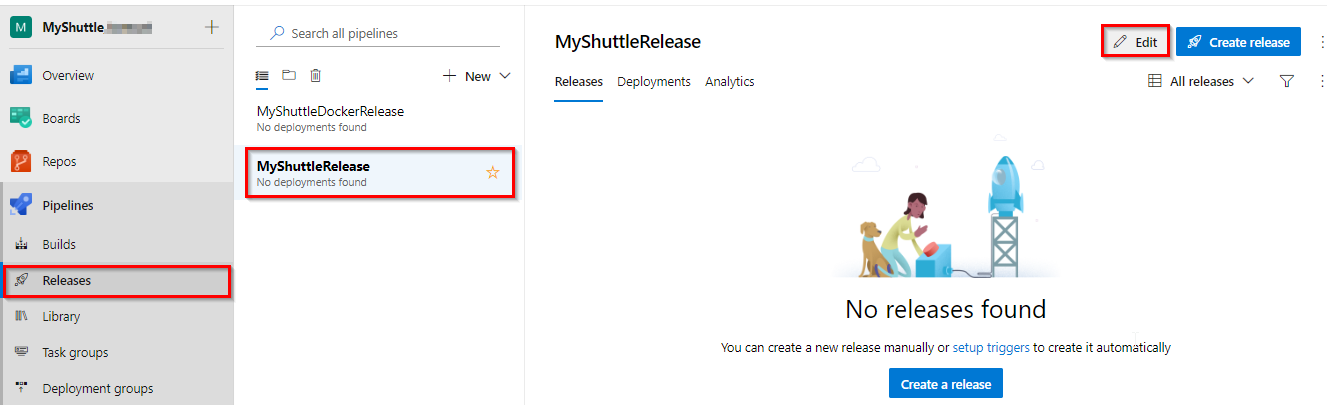Click the Boards sidebar icon
This screenshot has height=405, width=1327.
[21, 118]
